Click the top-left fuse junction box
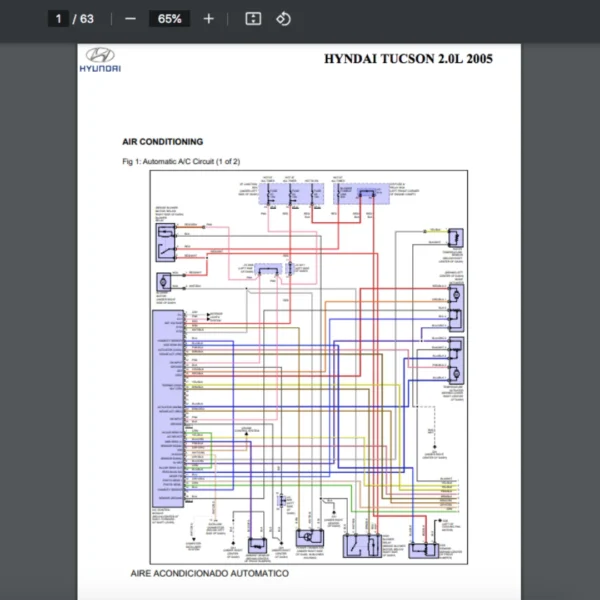Screen dimensions: 600x600 pos(290,193)
